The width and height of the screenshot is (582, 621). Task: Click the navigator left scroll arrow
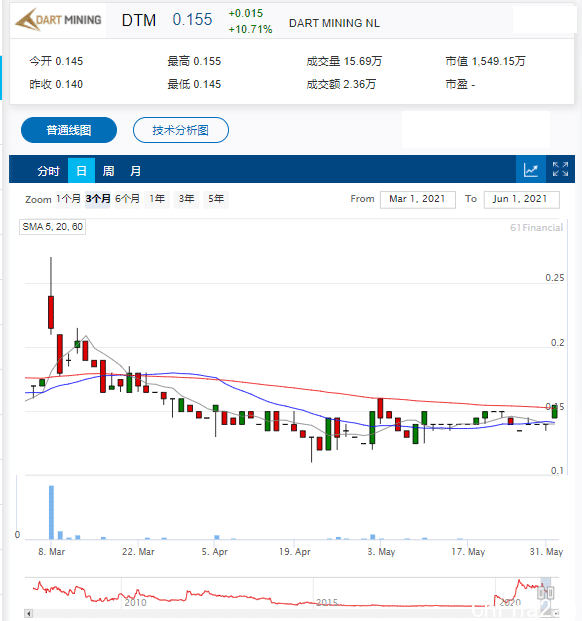coord(29,613)
